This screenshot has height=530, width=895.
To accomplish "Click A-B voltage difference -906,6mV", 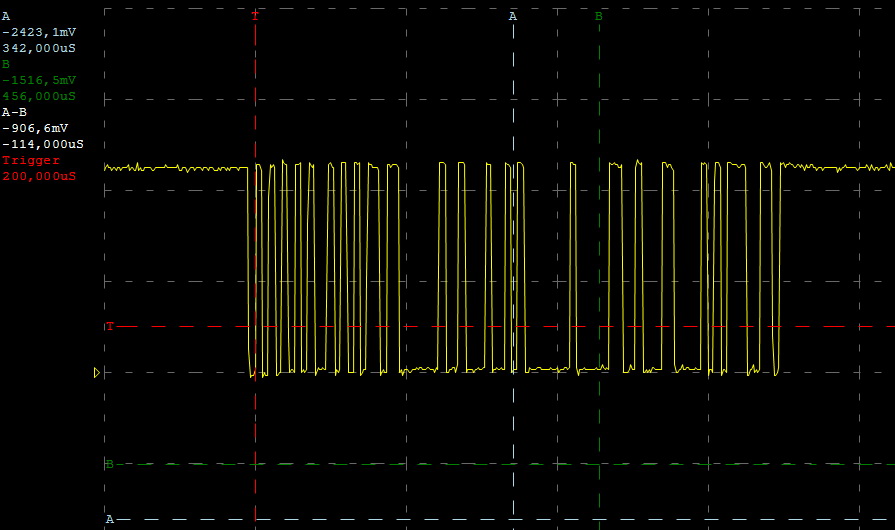I will pos(35,128).
